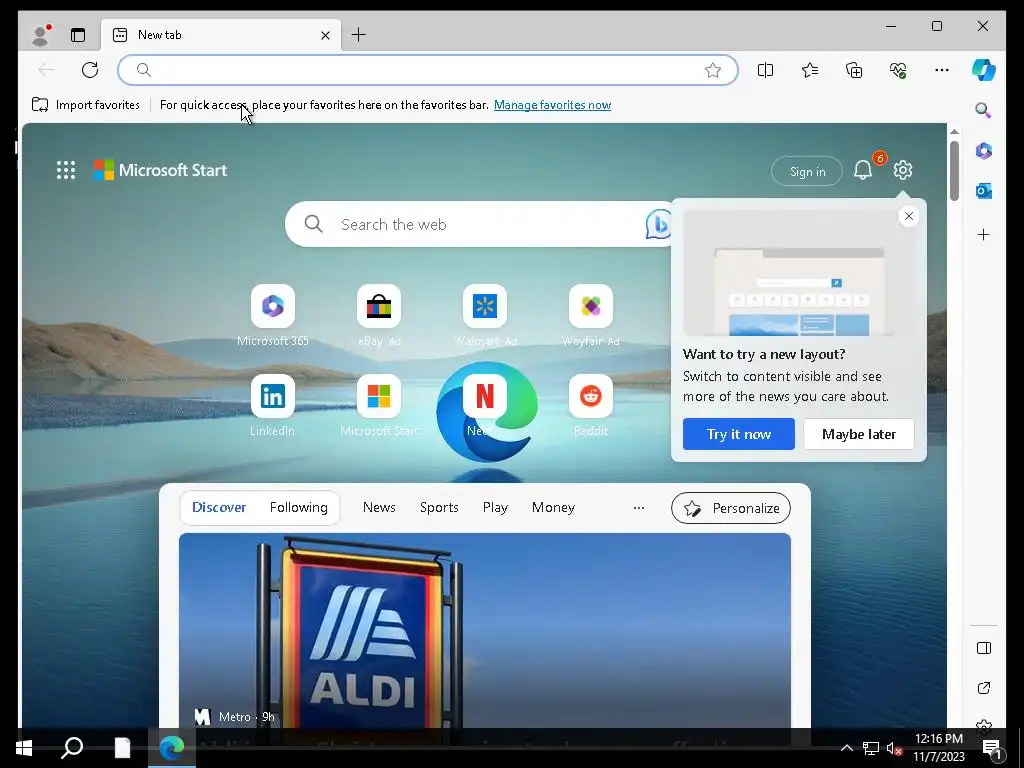Open the network tray icon
The width and height of the screenshot is (1024, 768).
(x=871, y=748)
